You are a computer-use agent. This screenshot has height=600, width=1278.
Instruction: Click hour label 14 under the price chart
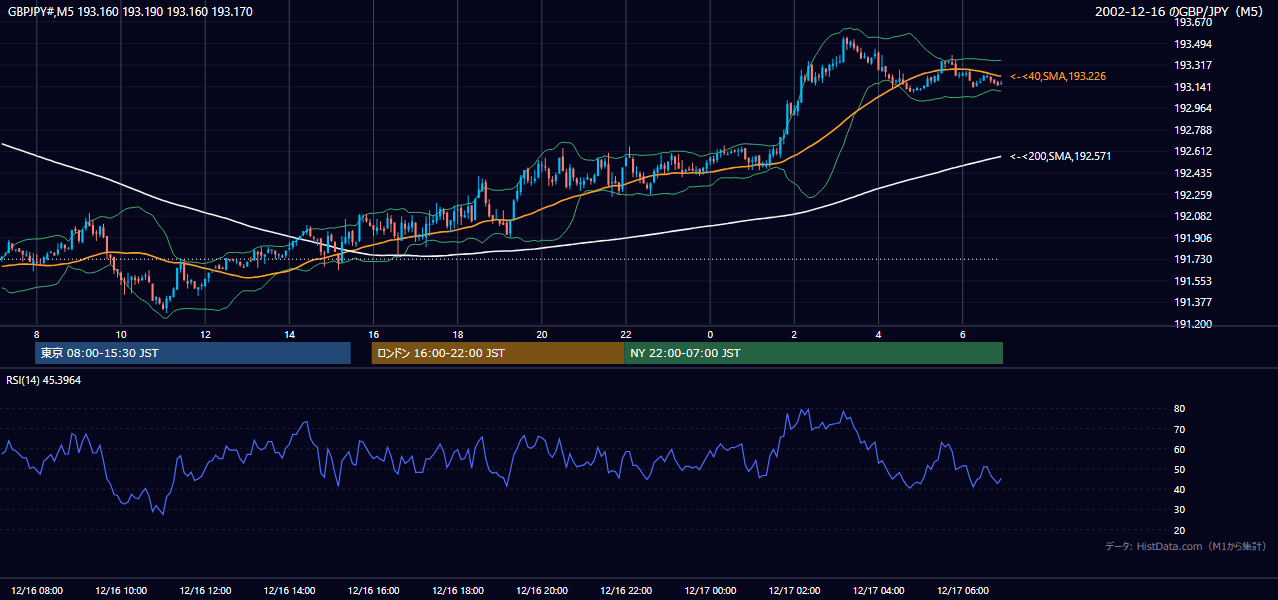click(289, 334)
